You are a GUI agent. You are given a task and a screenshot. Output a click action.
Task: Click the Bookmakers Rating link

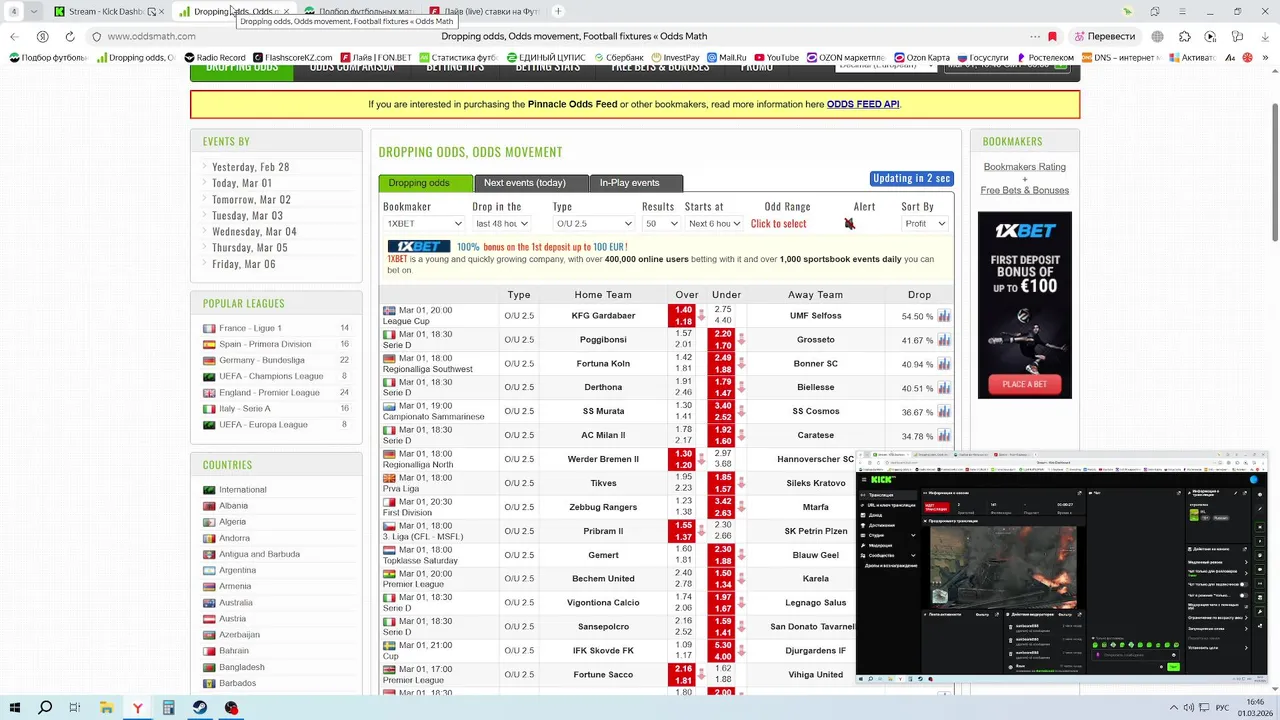tap(1024, 167)
